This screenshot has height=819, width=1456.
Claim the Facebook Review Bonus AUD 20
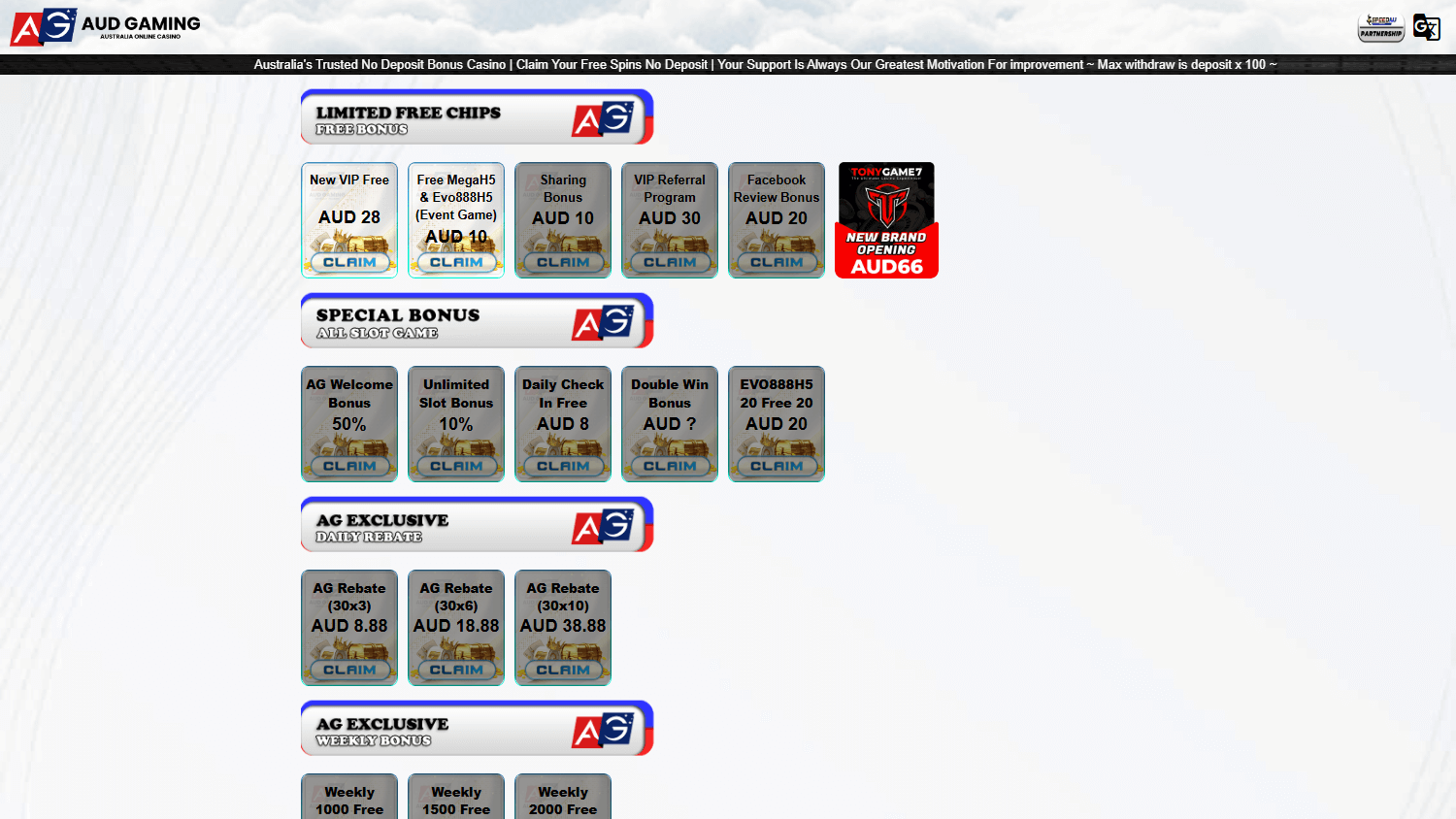(776, 261)
